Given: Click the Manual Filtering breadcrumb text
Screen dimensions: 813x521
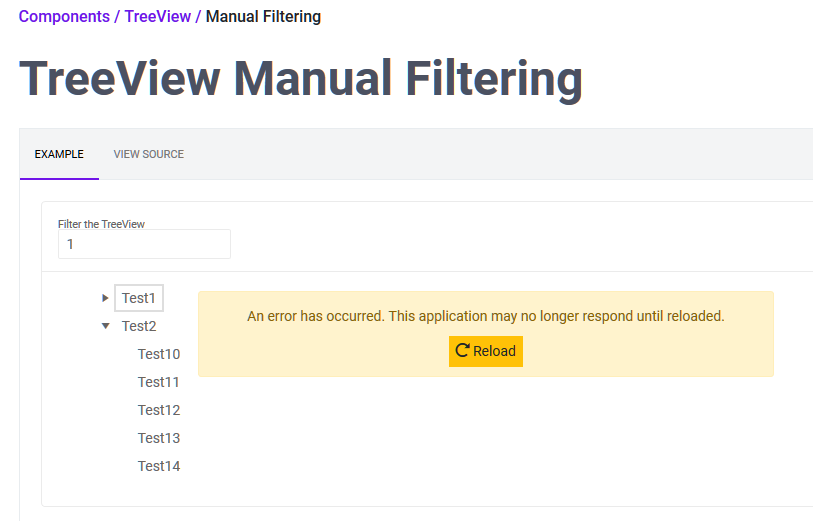Looking at the screenshot, I should [x=263, y=17].
